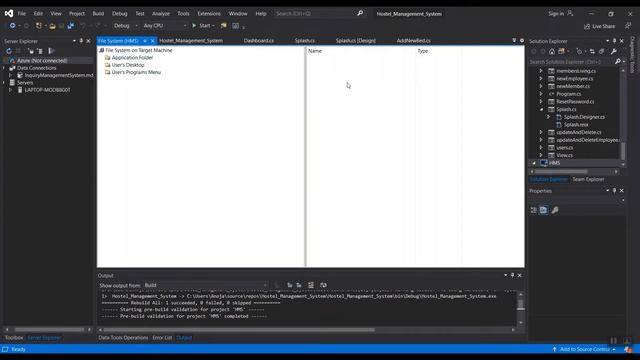Click Add to Source Control
This screenshot has height=360, width=640.
click(584, 349)
